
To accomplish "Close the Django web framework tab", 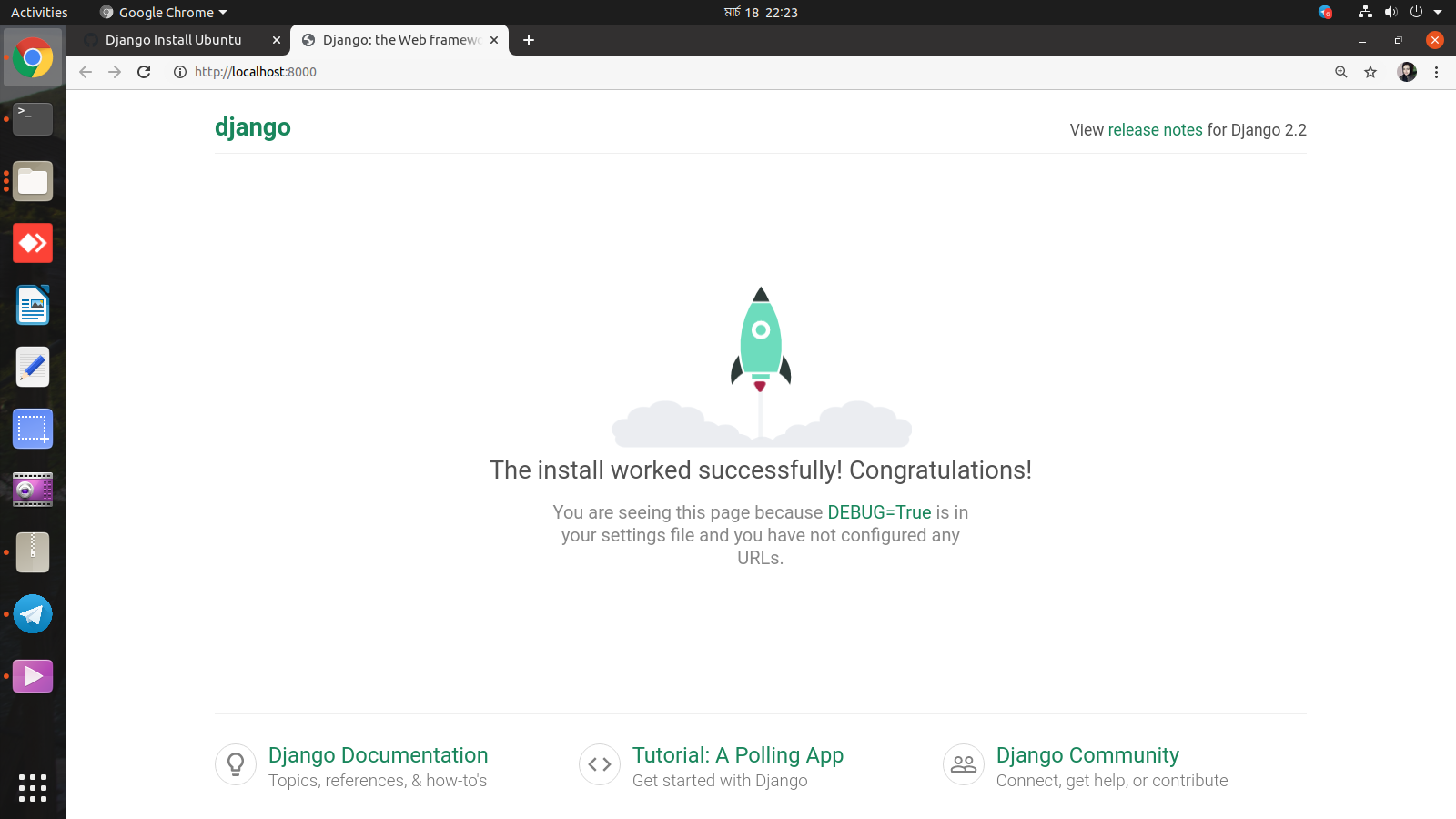I will pyautogui.click(x=494, y=40).
